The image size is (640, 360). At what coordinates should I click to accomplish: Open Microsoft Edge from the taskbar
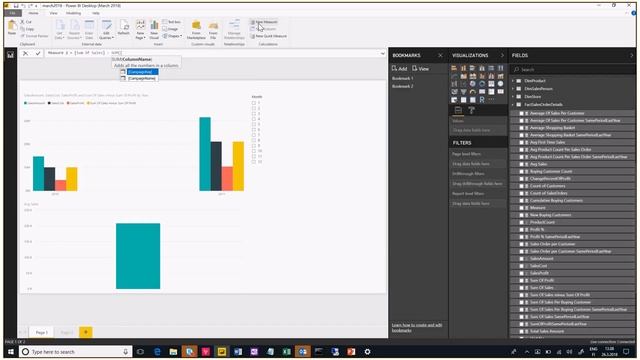[157, 351]
